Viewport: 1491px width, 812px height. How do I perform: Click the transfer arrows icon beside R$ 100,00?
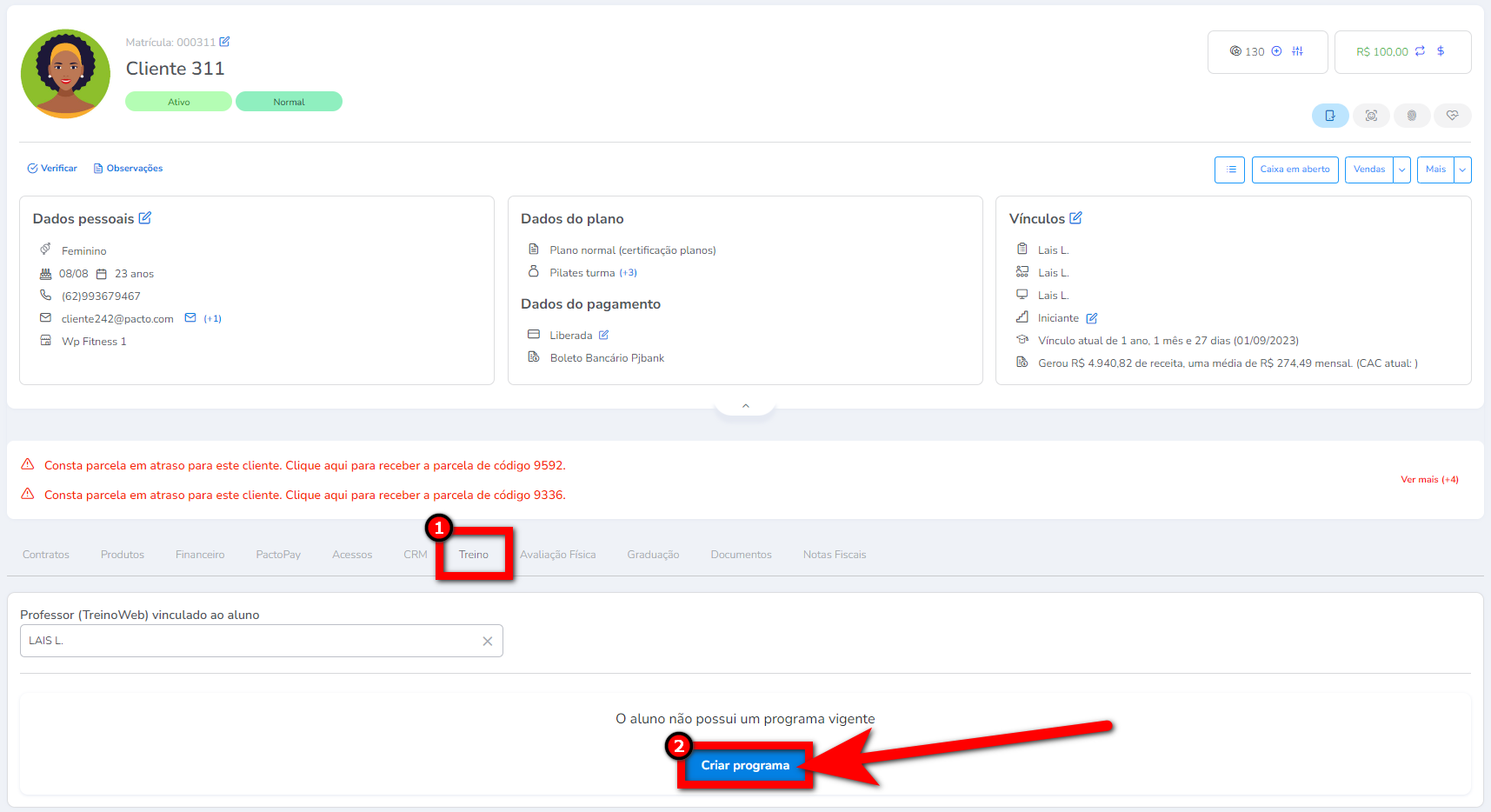1420,51
